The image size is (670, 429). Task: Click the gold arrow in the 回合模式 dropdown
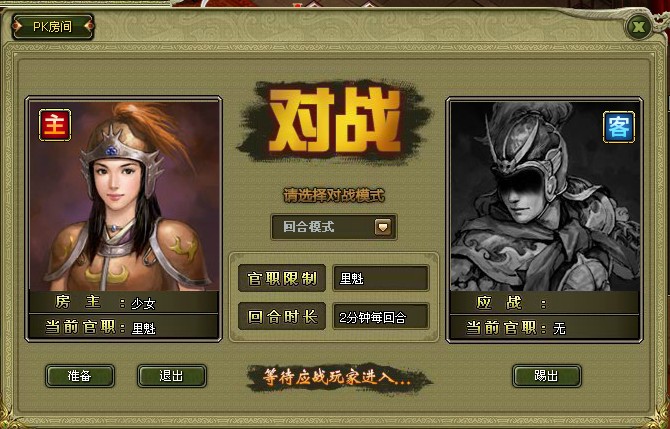point(383,227)
